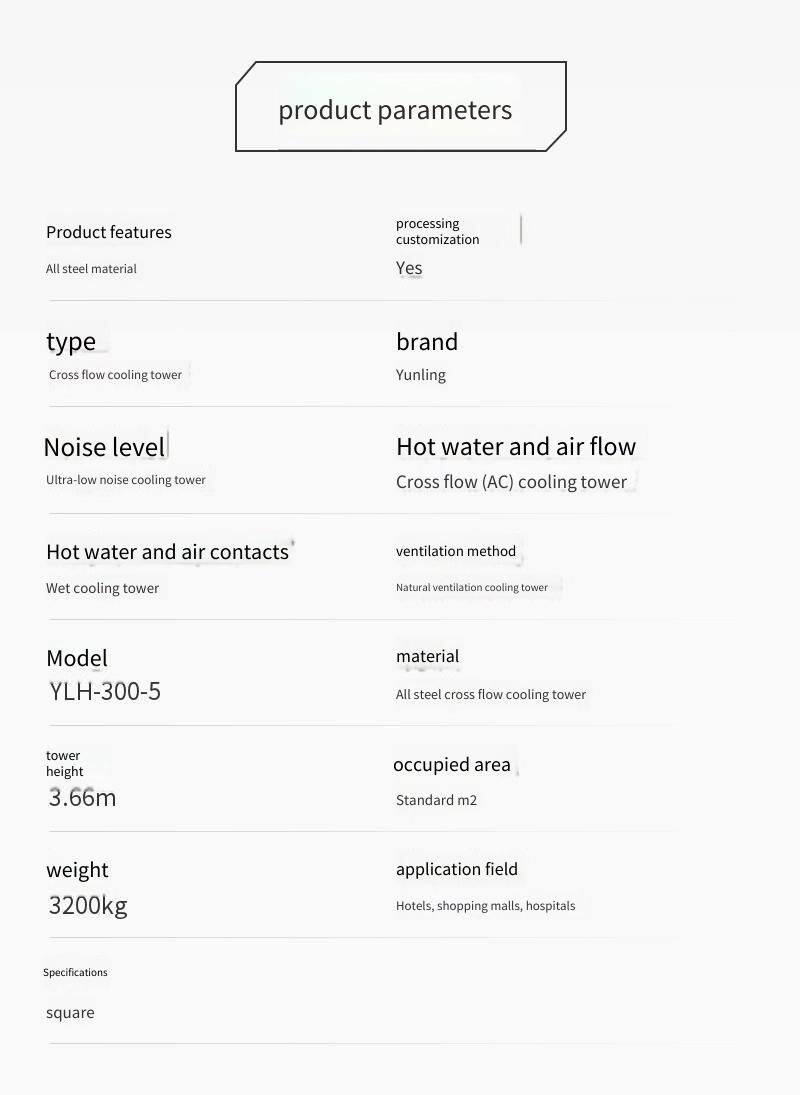Click the "Yes" customization value
This screenshot has width=800, height=1095.
coord(409,268)
